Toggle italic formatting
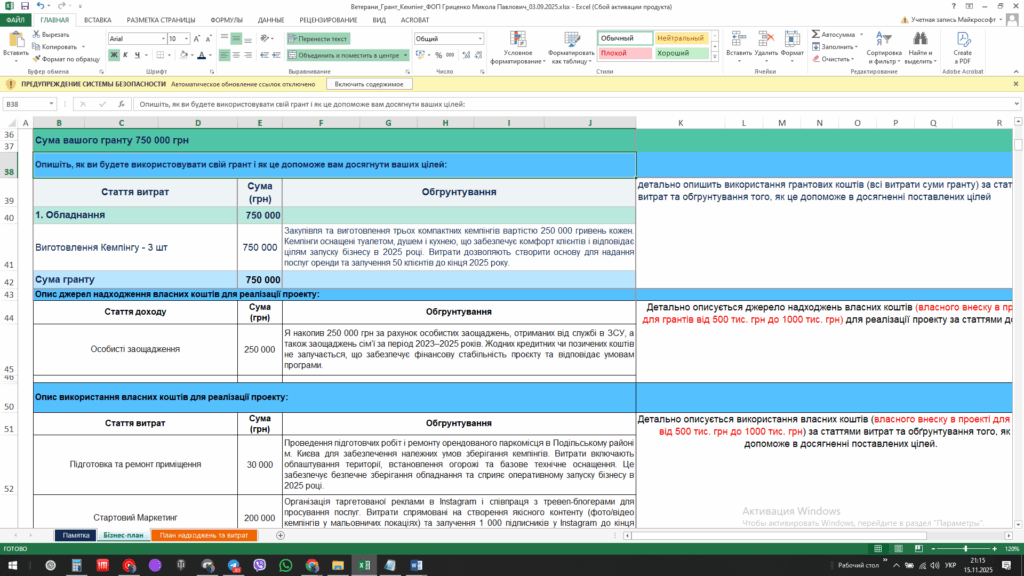This screenshot has height=576, width=1024. (126, 55)
